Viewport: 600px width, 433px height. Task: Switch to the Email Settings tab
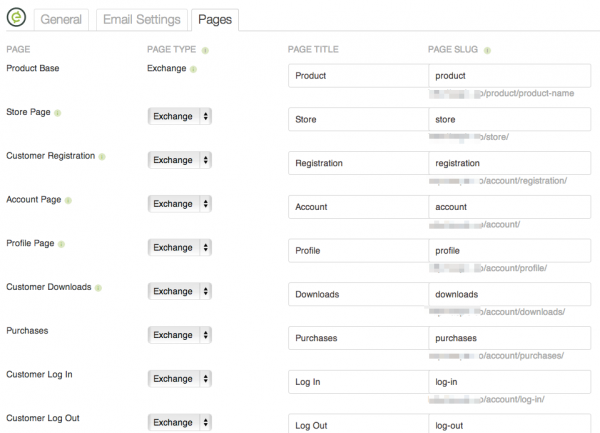click(x=142, y=20)
